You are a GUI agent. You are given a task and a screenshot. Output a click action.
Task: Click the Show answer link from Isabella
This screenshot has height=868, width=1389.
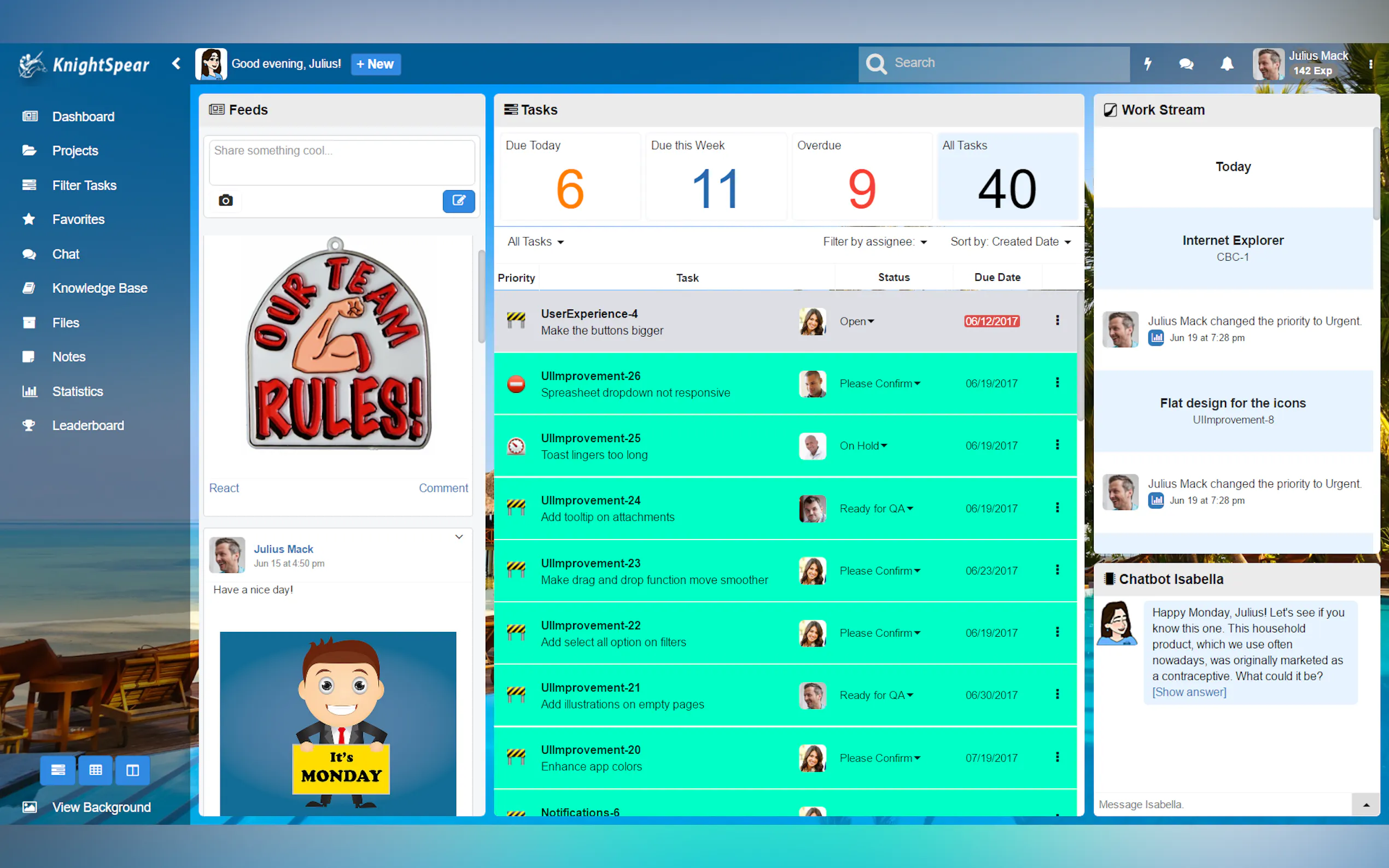tap(1189, 693)
